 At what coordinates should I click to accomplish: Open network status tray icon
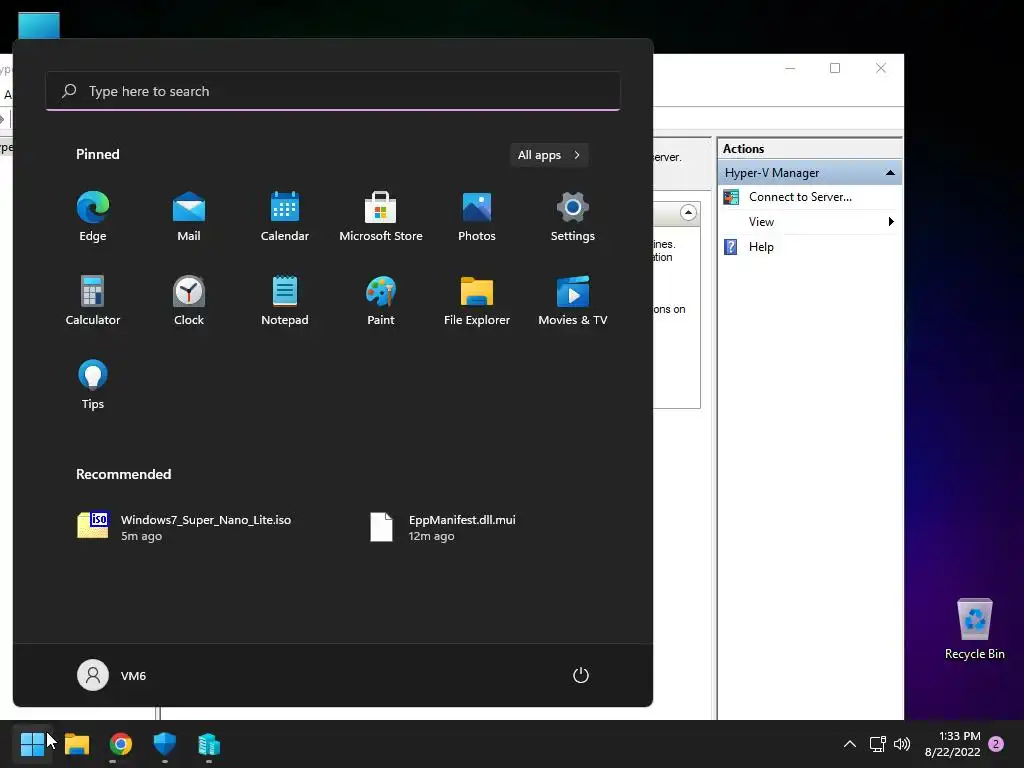click(x=878, y=744)
